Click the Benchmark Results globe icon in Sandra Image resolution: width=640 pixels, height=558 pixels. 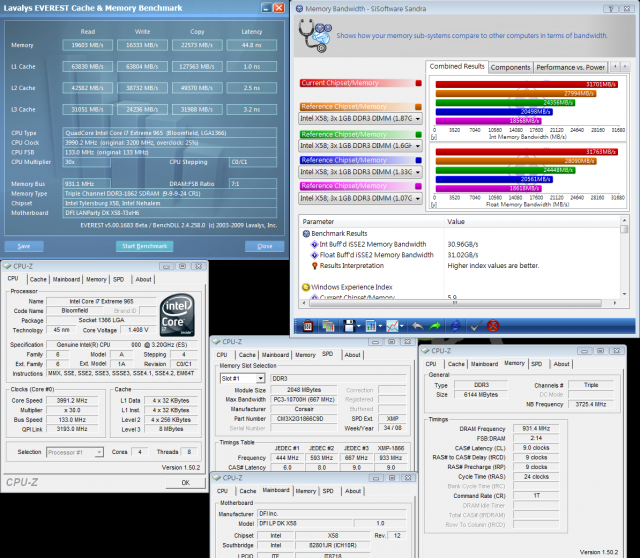(x=306, y=233)
